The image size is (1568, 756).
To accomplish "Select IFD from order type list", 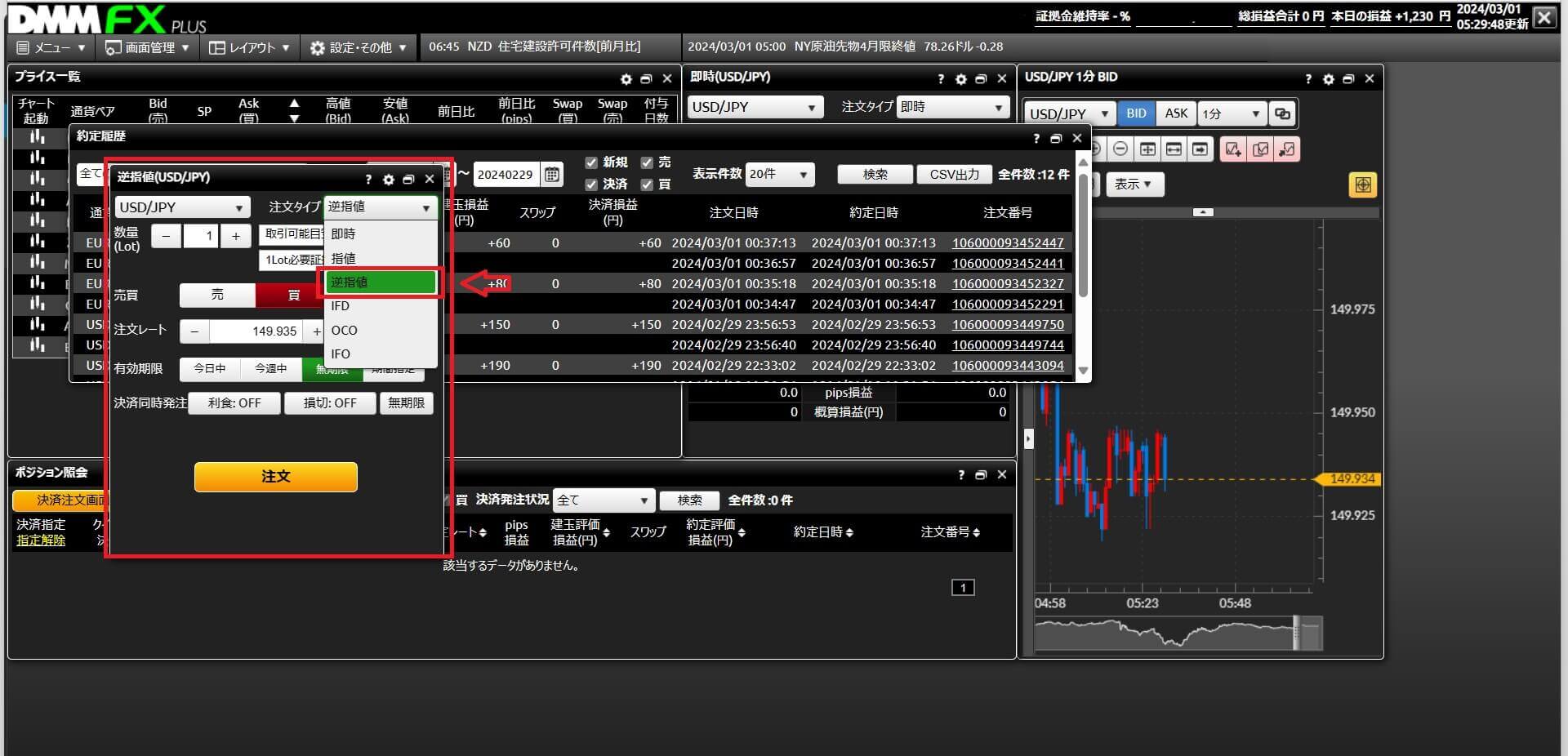I will [341, 306].
